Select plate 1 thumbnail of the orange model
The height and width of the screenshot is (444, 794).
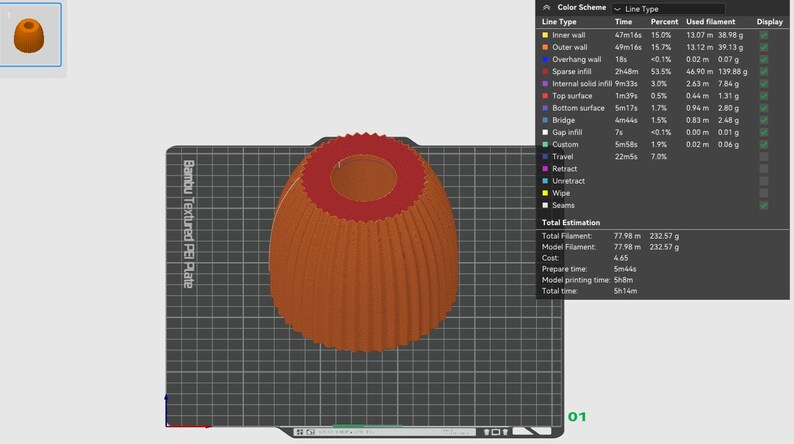pos(29,34)
